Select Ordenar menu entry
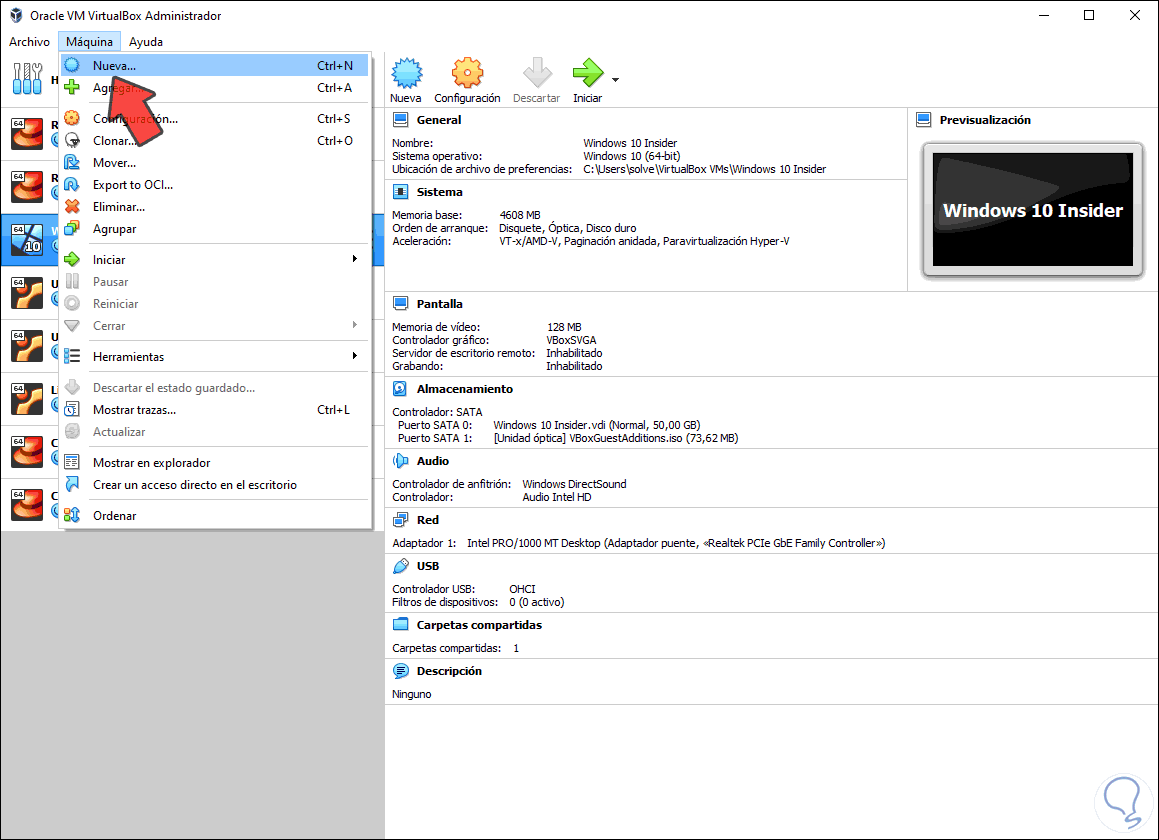The width and height of the screenshot is (1159, 840). coord(214,517)
